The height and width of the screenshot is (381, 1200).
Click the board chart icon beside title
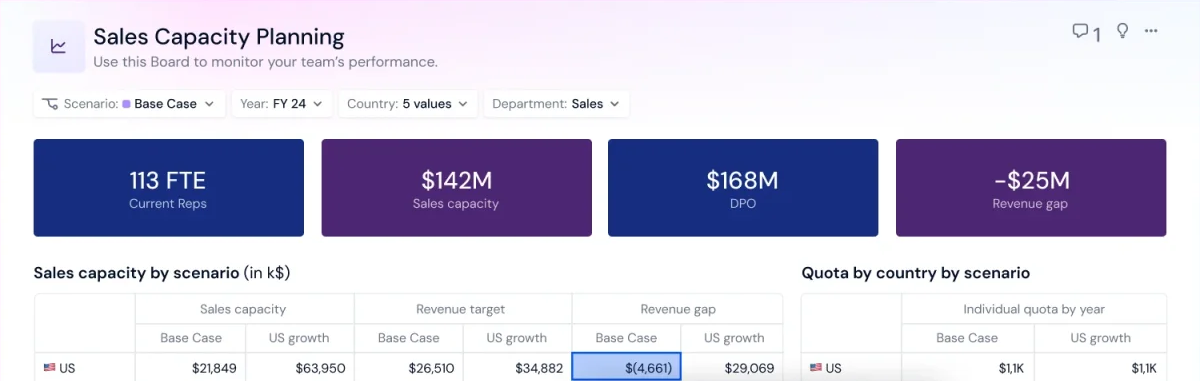click(59, 47)
